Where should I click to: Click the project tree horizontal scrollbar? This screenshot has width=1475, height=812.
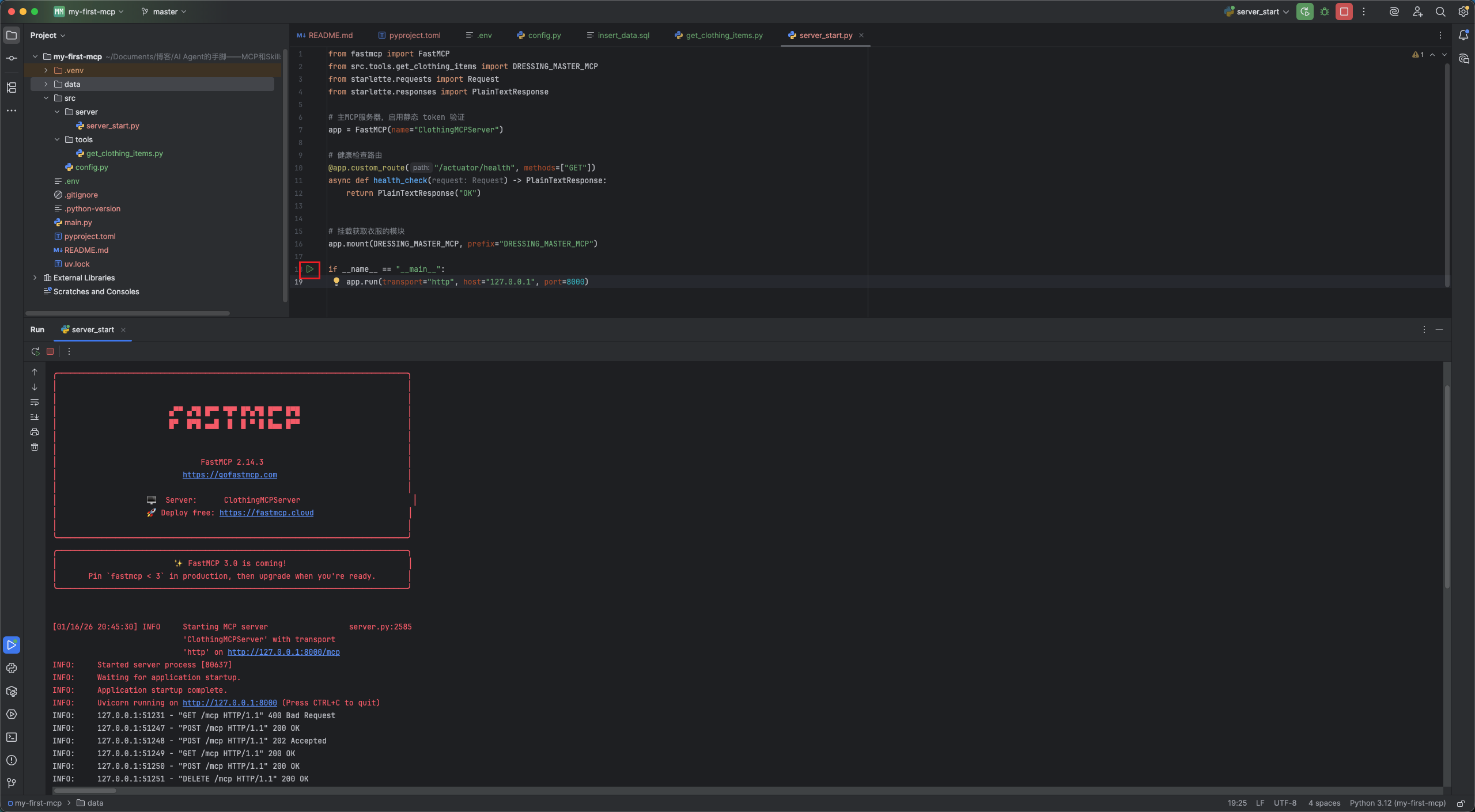[128, 313]
